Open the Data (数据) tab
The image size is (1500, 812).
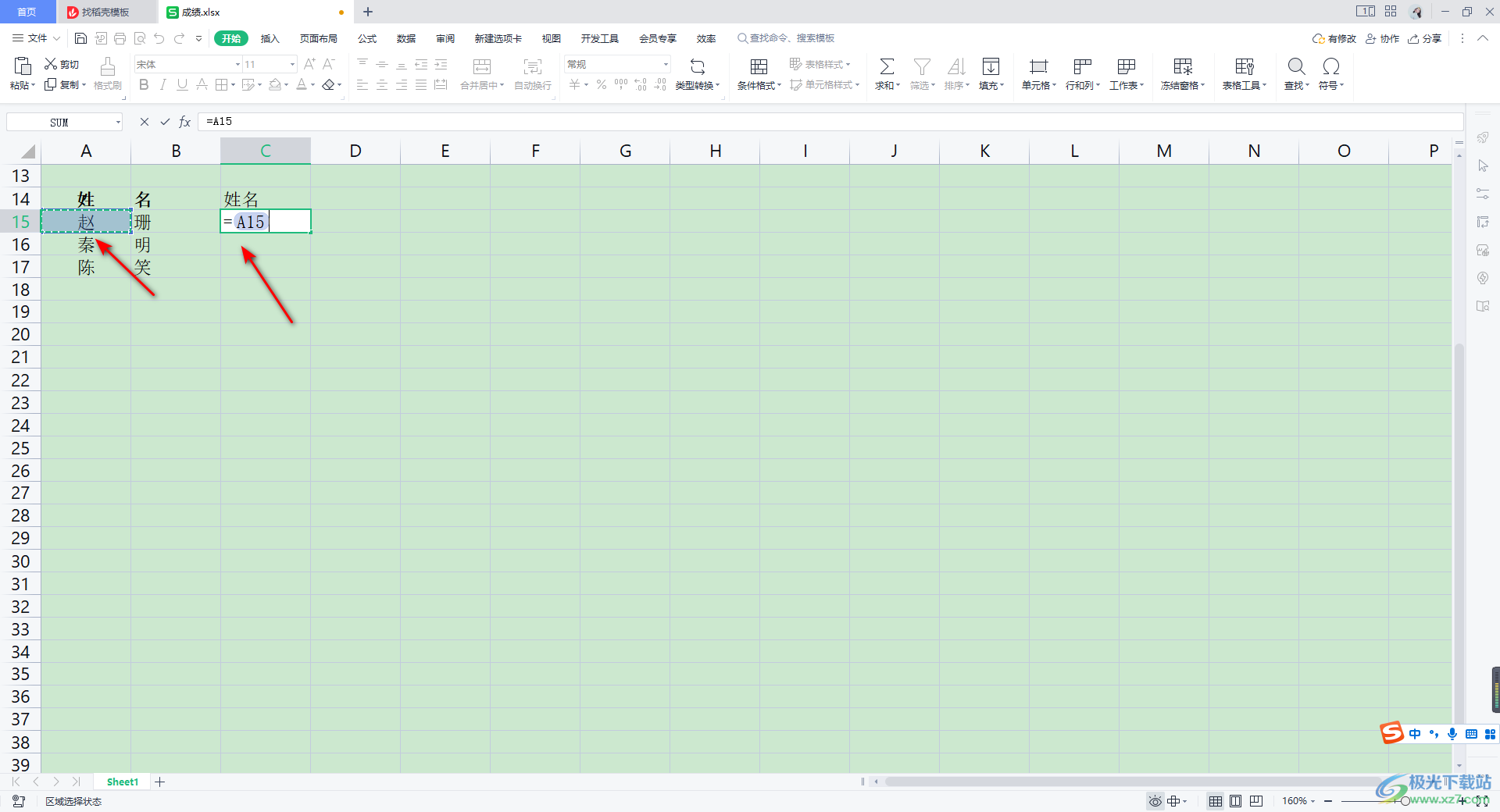tap(406, 38)
